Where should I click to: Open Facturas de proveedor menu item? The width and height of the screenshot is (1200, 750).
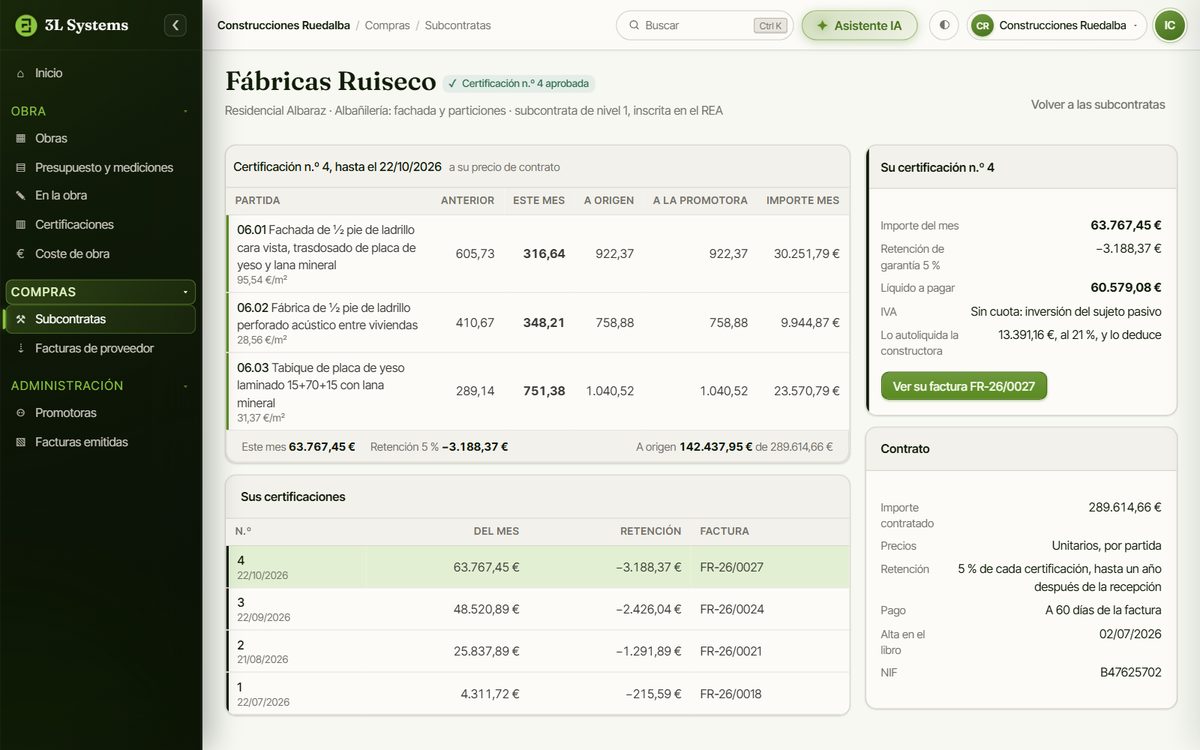coord(100,348)
